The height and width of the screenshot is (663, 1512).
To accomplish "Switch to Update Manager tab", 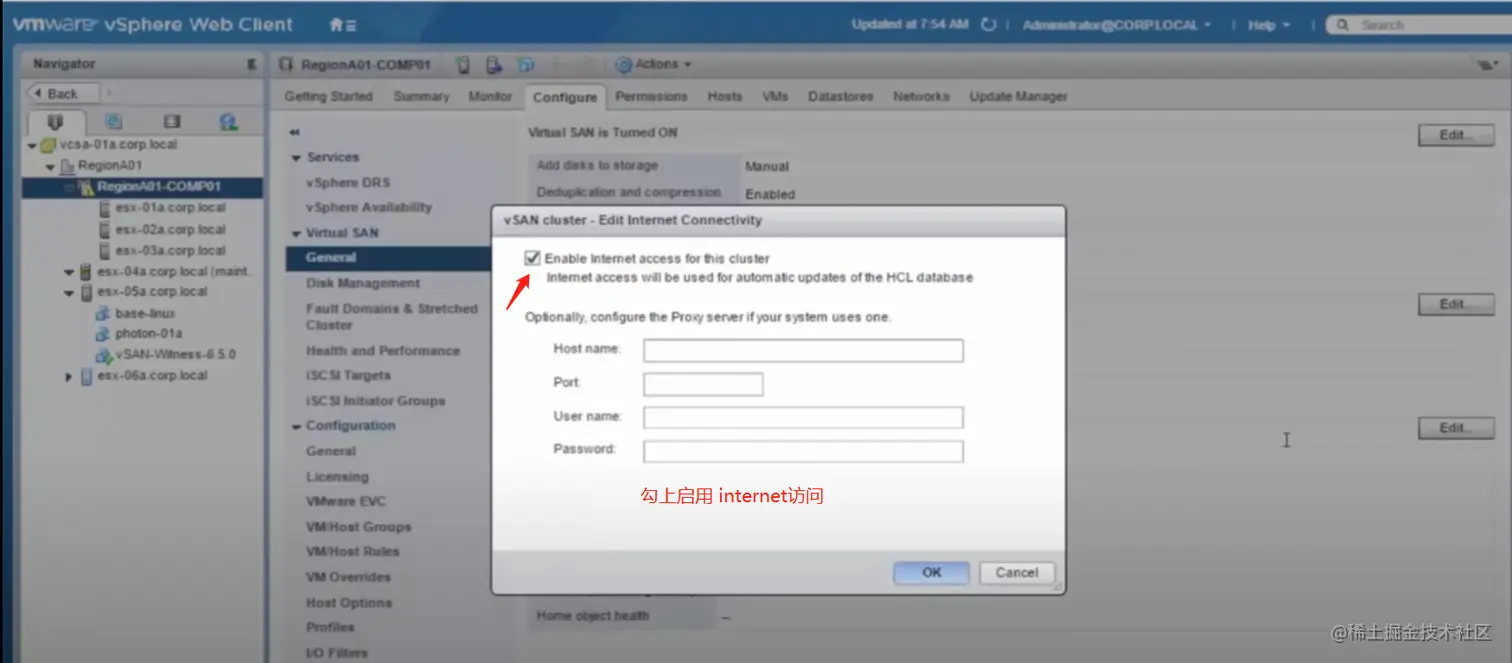I will [1018, 97].
